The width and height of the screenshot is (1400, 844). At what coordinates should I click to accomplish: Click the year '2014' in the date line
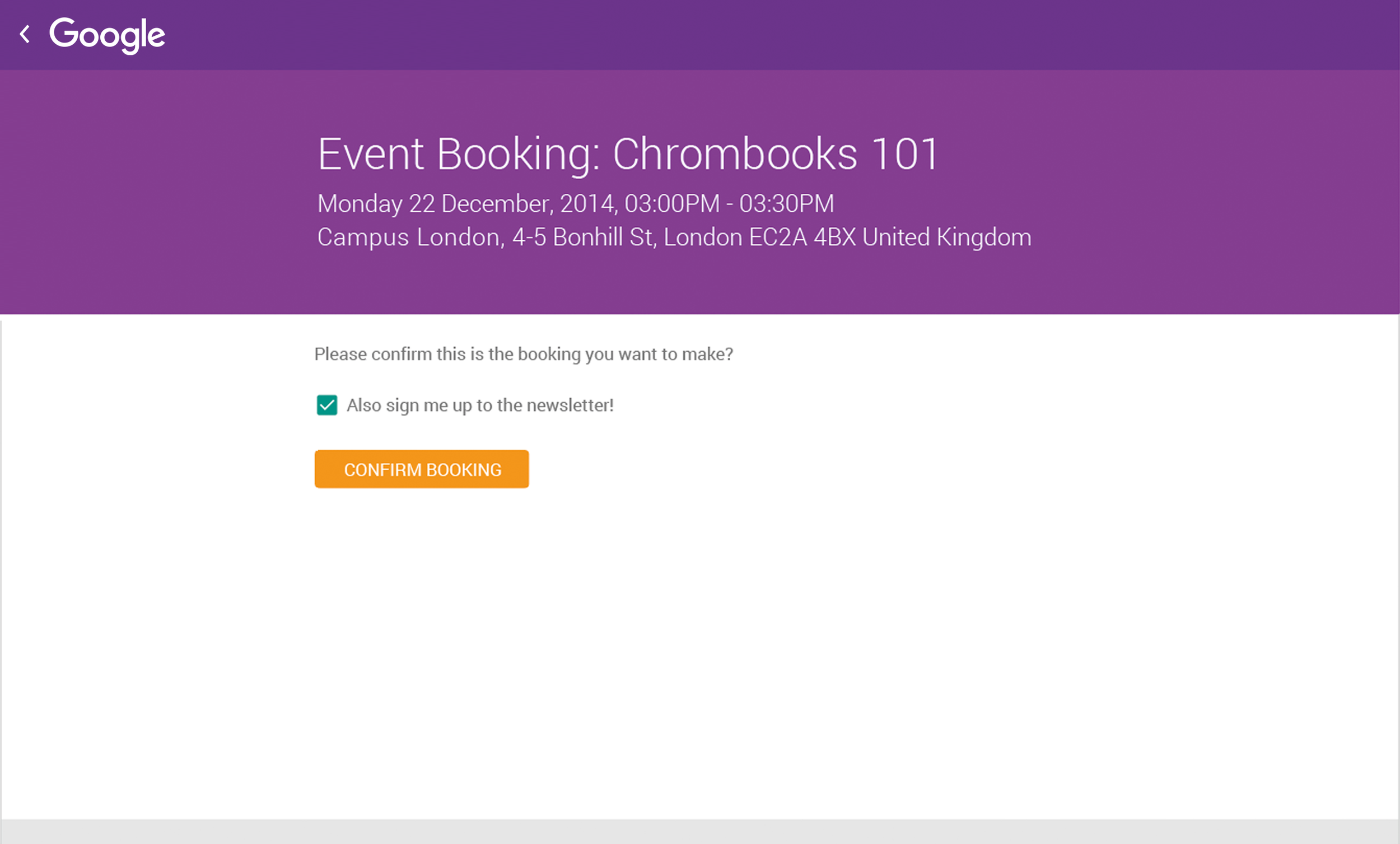pos(588,203)
